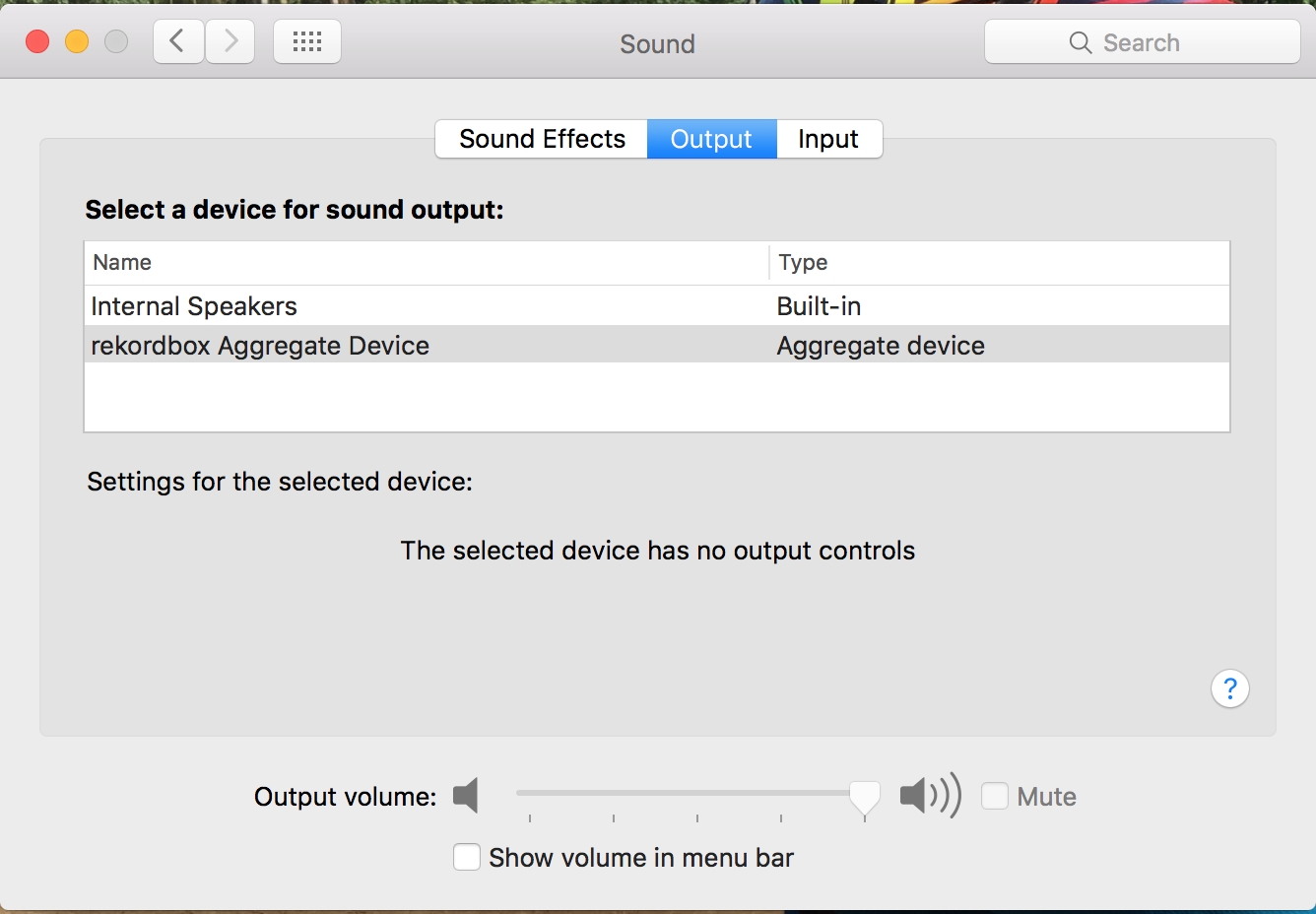Switch to the Sound Effects tab
Screen dimensions: 1316x914
coord(542,139)
